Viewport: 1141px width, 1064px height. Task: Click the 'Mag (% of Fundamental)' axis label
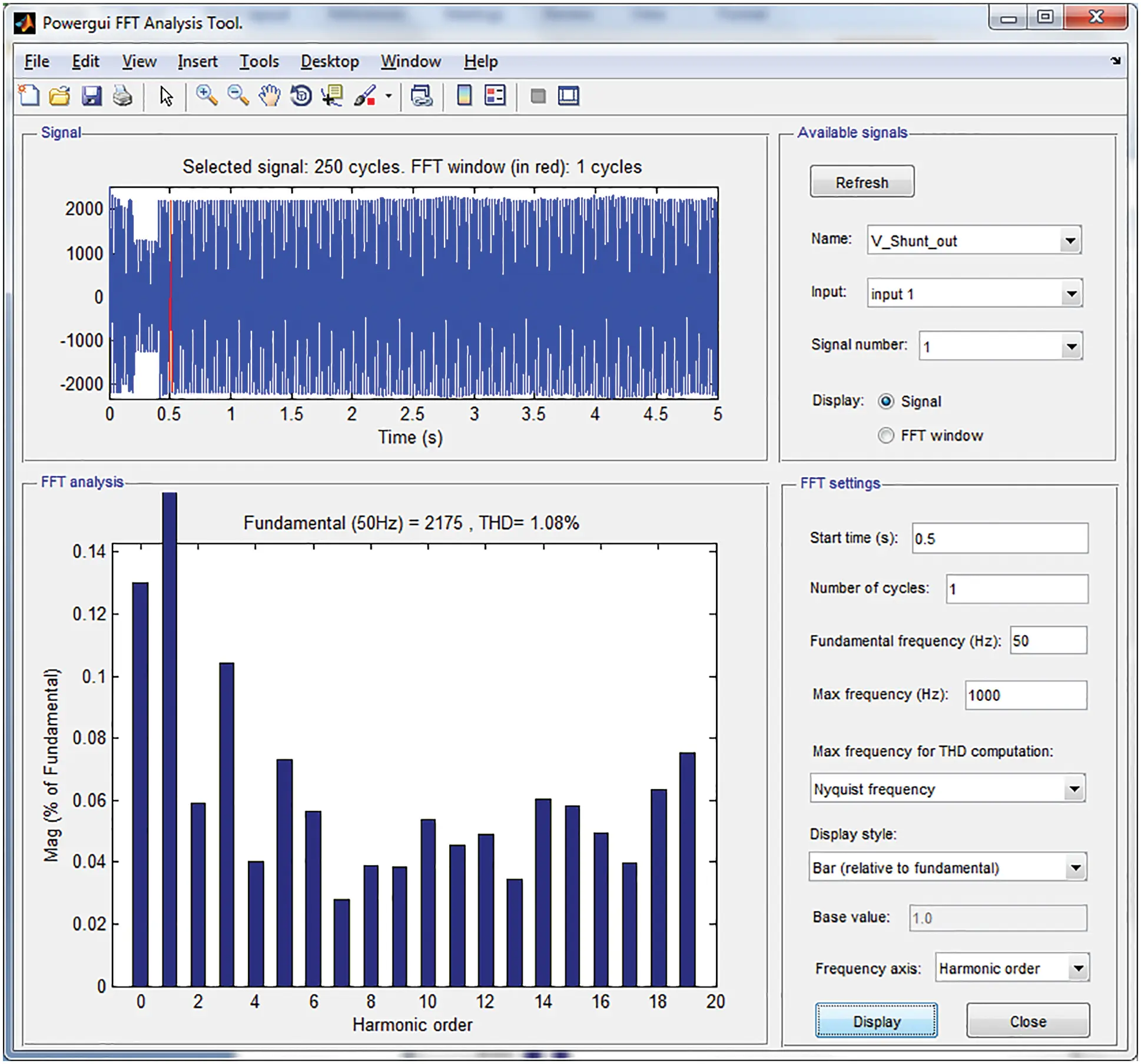click(52, 765)
